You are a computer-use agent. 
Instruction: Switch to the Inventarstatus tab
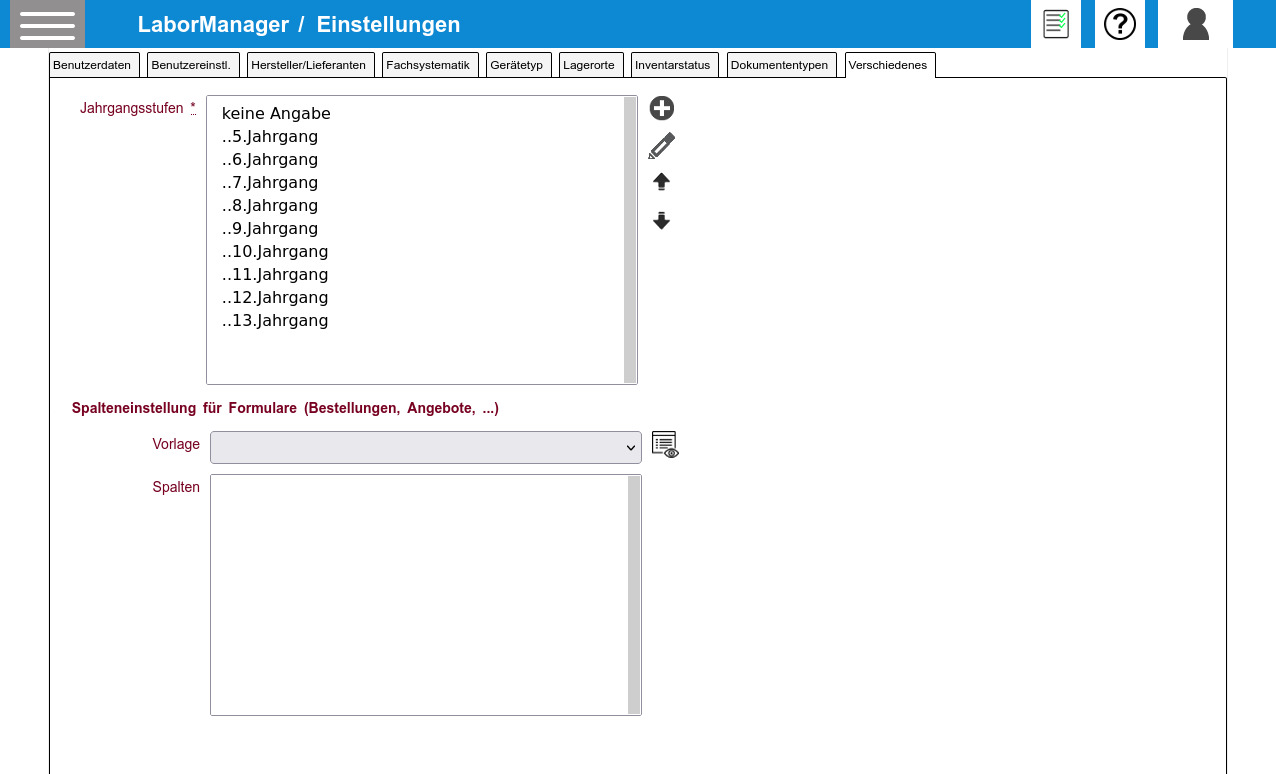tap(675, 65)
